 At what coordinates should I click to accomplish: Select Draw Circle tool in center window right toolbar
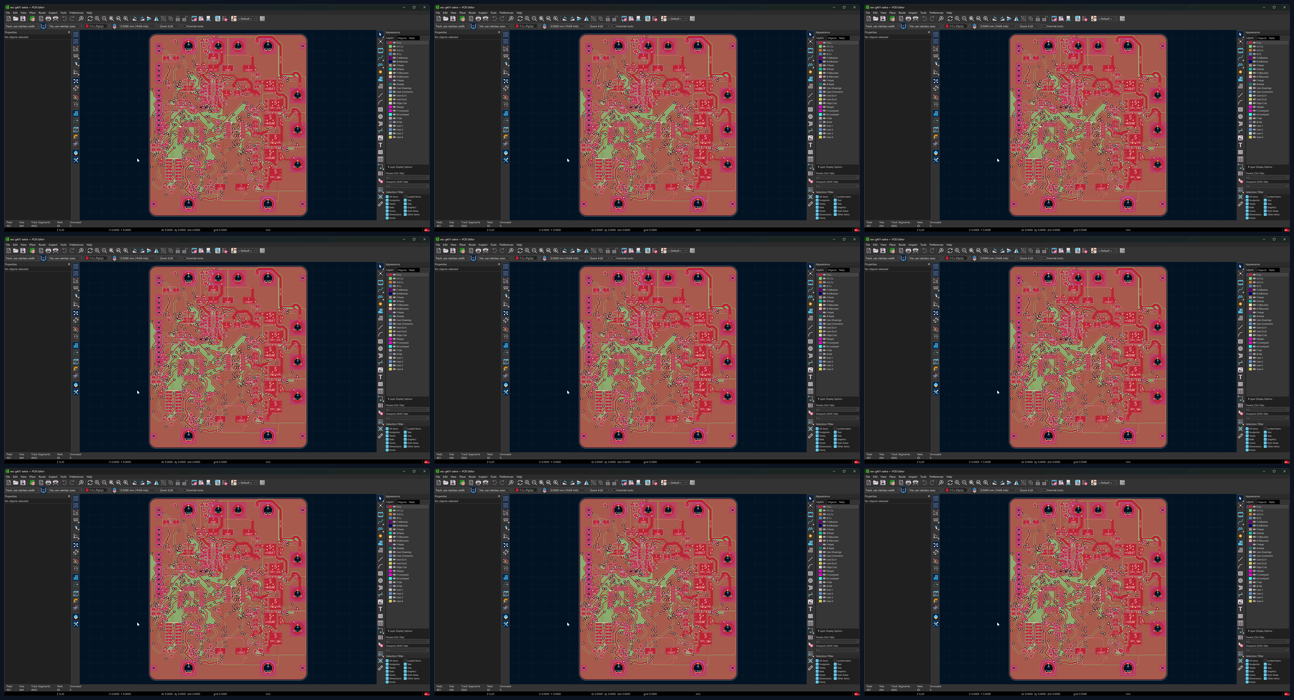click(810, 349)
